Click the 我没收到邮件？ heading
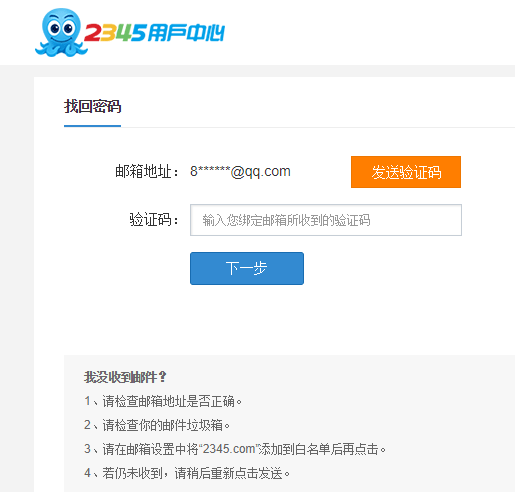This screenshot has height=492, width=515. point(125,377)
